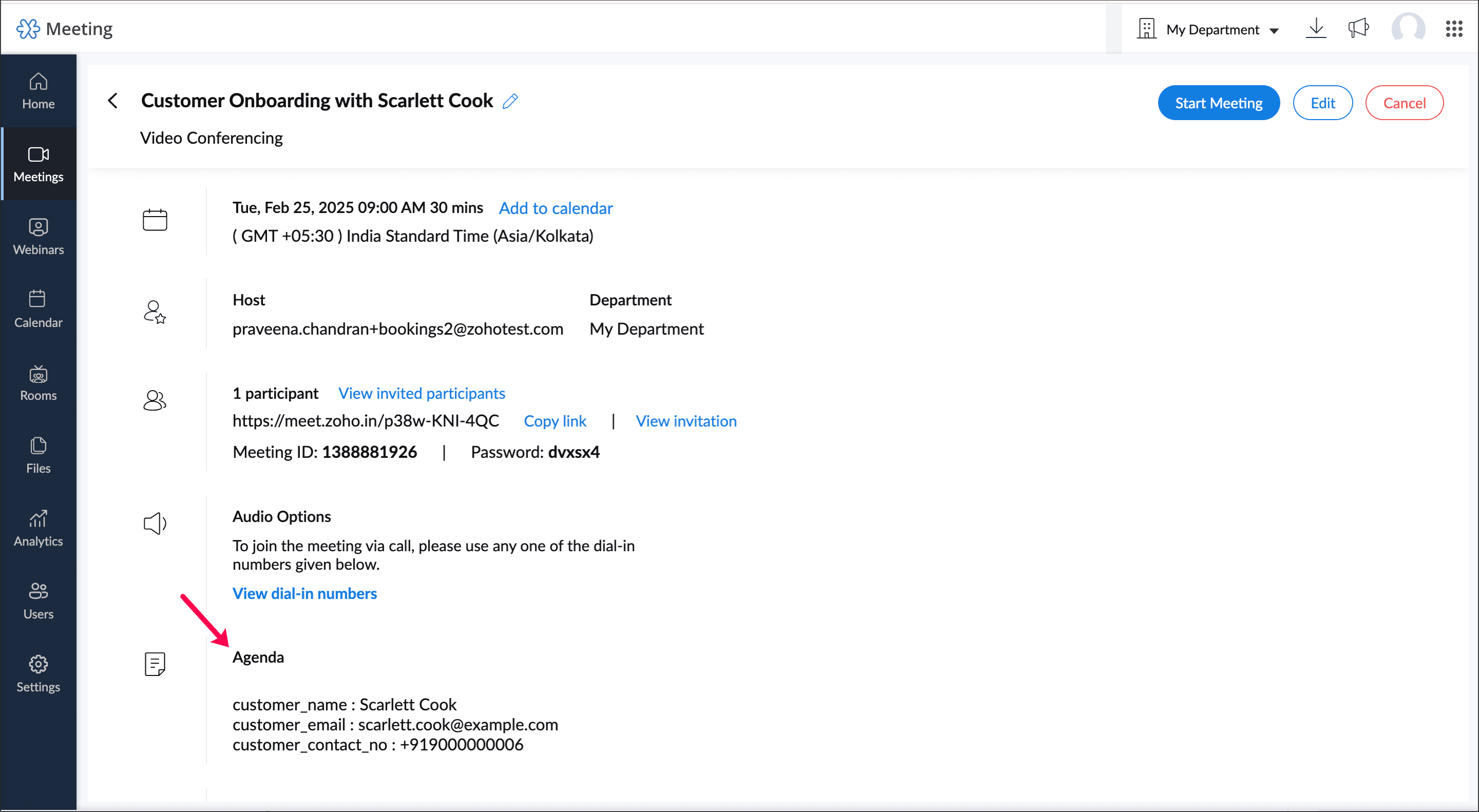This screenshot has height=812, width=1479.
Task: Open Analytics in the sidebar
Action: coord(38,528)
